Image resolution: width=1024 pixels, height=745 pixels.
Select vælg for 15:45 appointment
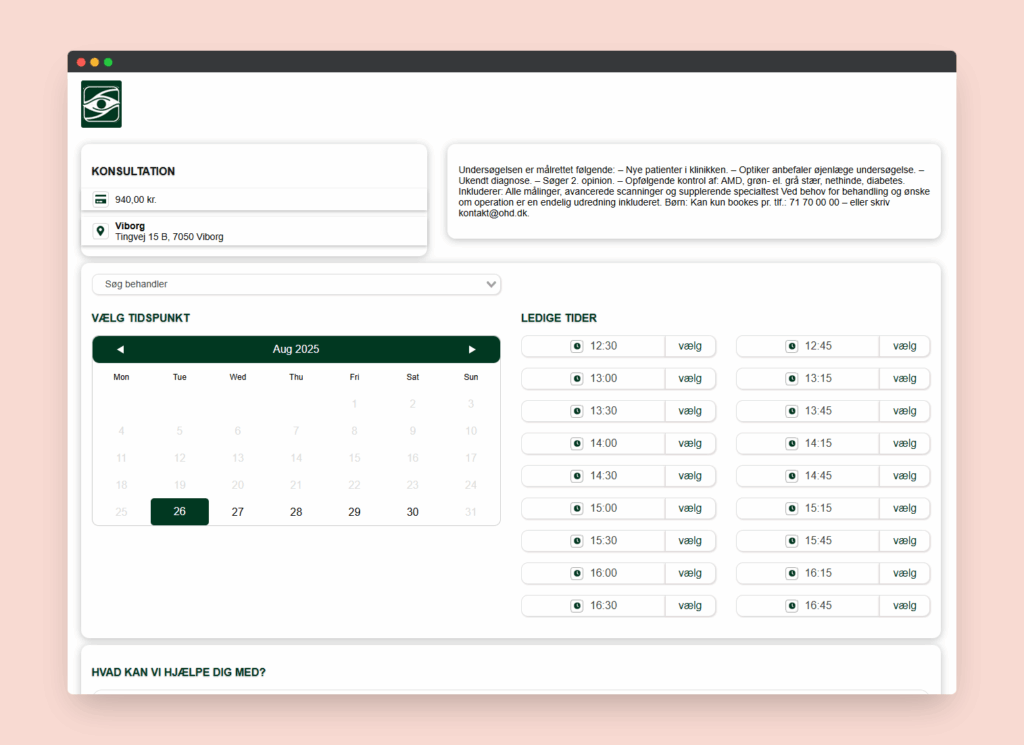pos(904,541)
